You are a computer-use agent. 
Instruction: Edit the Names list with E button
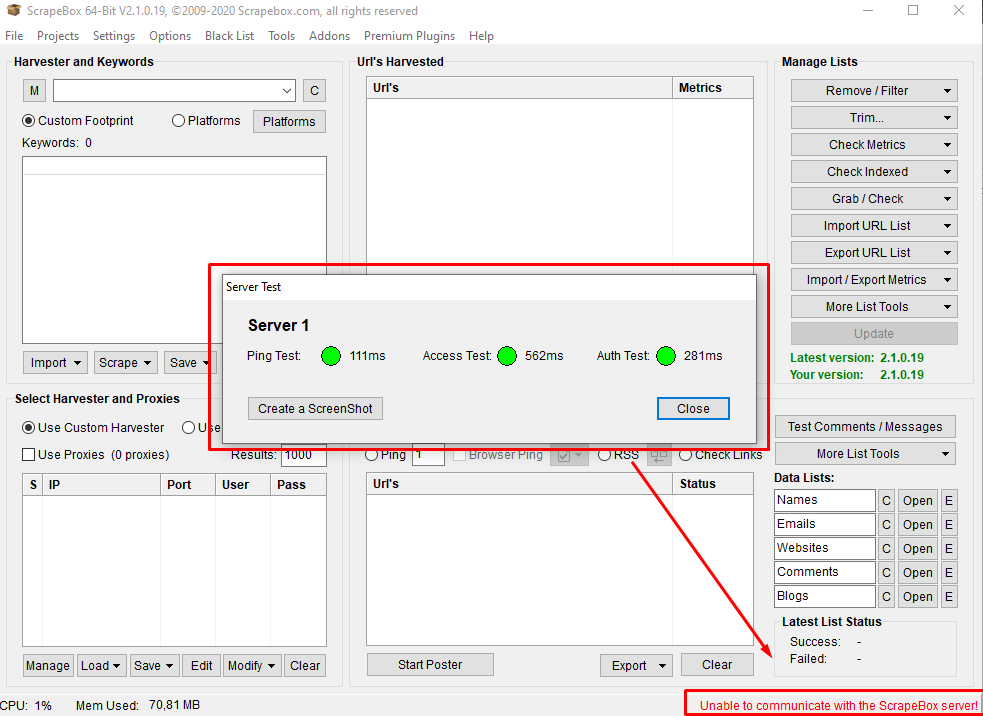(949, 501)
